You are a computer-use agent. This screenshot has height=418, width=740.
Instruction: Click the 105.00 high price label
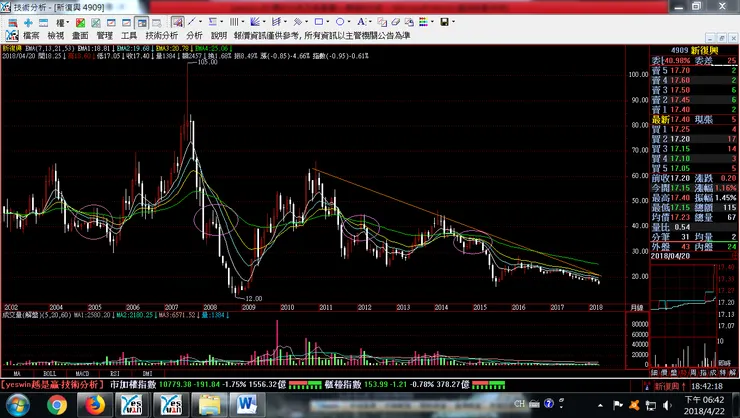(x=208, y=62)
